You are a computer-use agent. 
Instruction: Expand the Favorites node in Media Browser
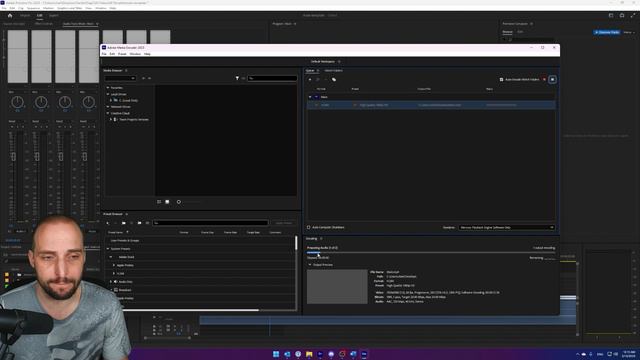[x=108, y=88]
